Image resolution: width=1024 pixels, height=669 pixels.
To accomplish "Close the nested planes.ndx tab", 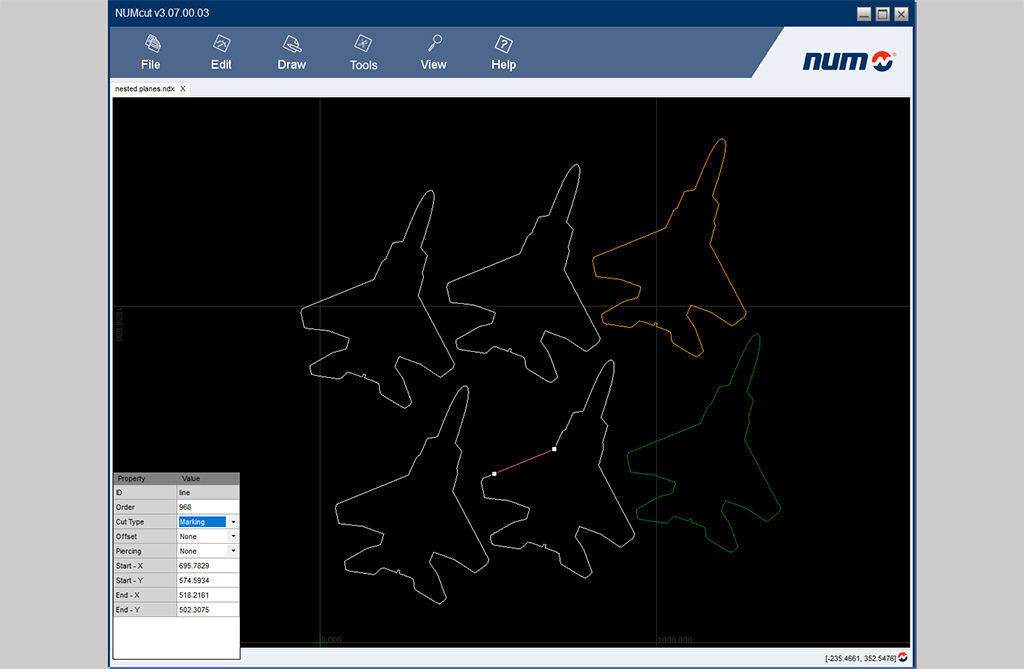I will (x=183, y=89).
